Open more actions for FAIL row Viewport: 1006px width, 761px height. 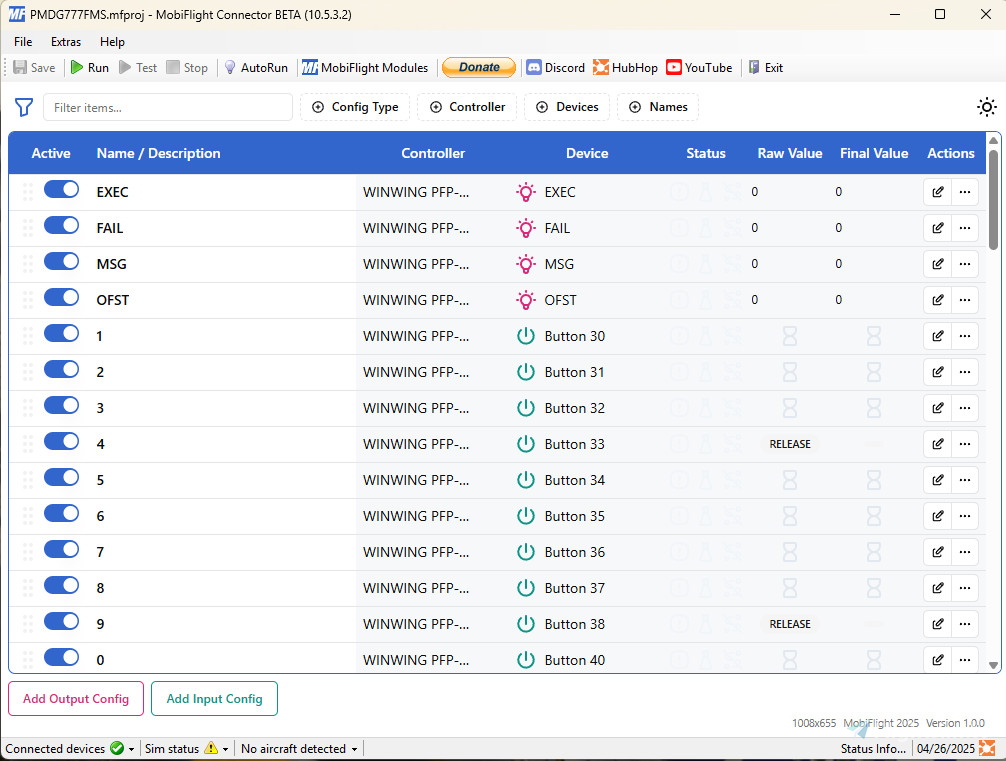[x=964, y=228]
